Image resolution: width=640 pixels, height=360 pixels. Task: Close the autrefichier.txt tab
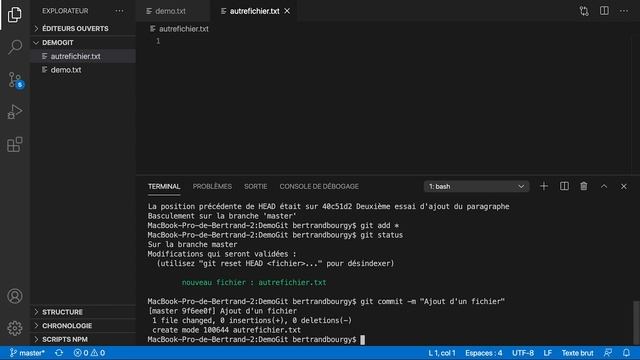[287, 11]
